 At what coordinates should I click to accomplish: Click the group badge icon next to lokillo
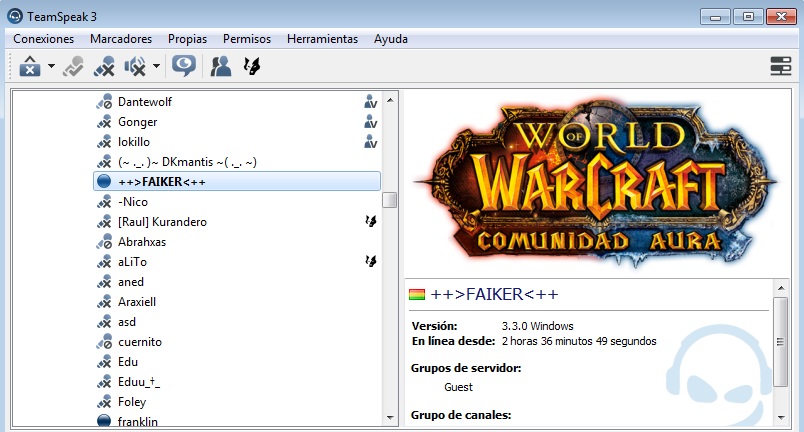(370, 141)
